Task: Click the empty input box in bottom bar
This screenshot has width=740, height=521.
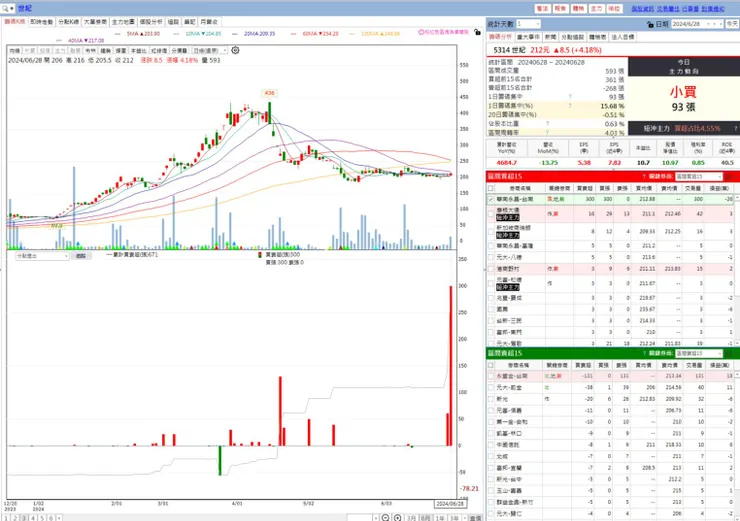Action: pyautogui.click(x=360, y=518)
